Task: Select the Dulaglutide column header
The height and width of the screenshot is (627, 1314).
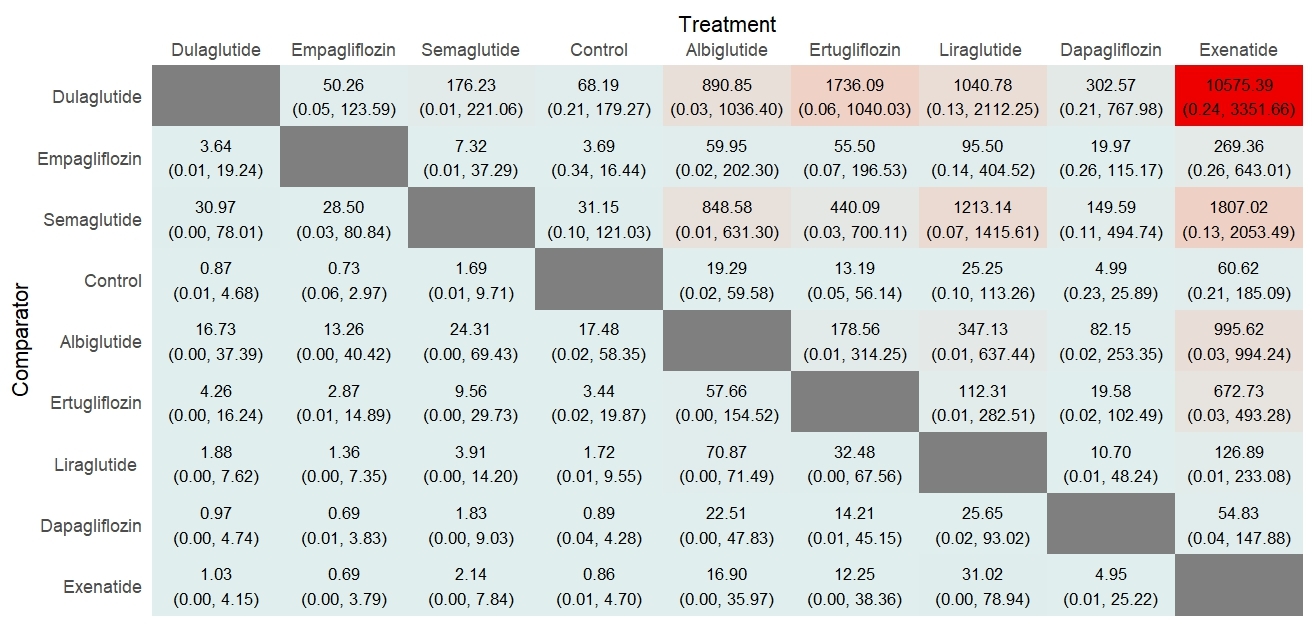Action: tap(216, 50)
